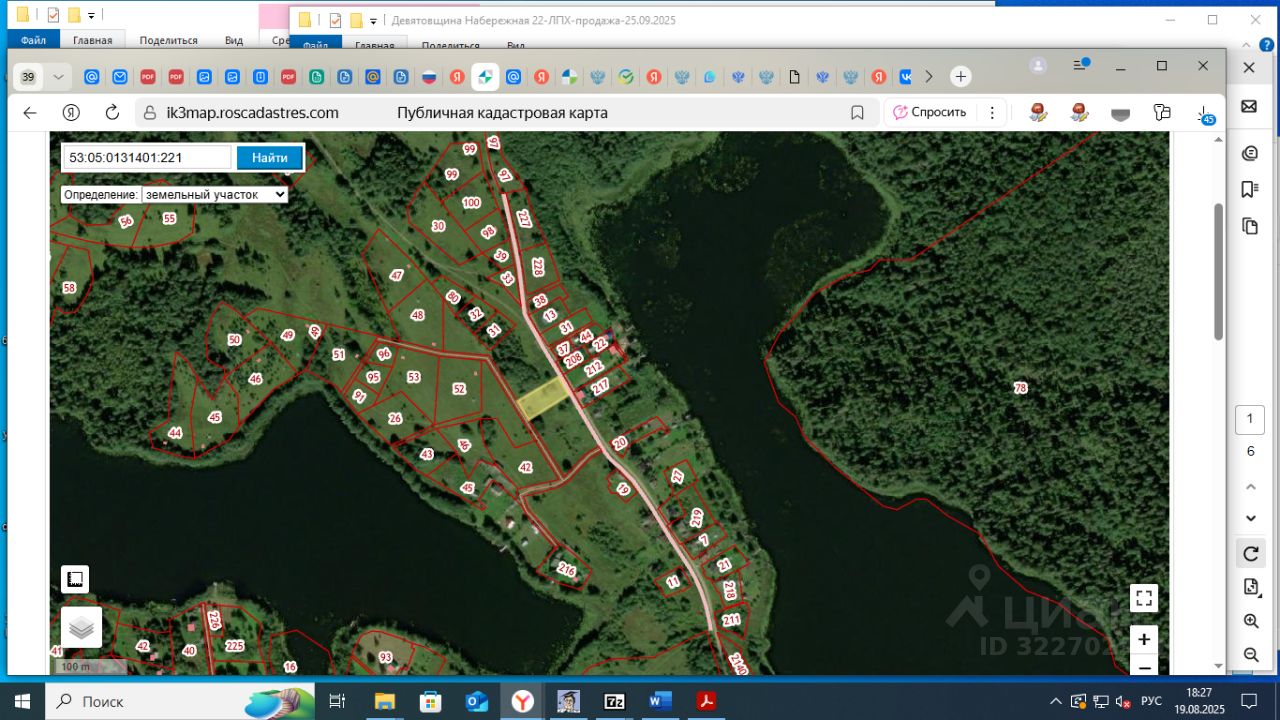Zoom out the map with minus button
This screenshot has height=720, width=1280.
pos(1144,666)
